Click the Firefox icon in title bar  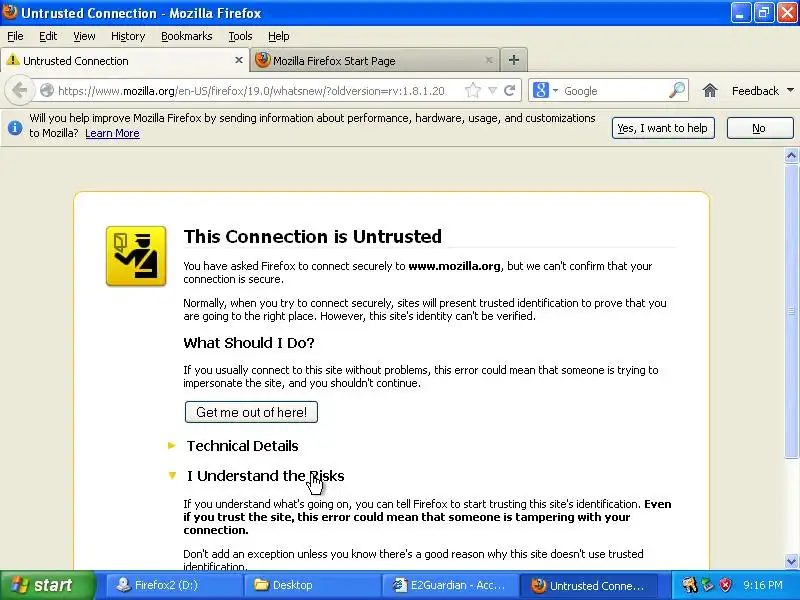click(10, 12)
